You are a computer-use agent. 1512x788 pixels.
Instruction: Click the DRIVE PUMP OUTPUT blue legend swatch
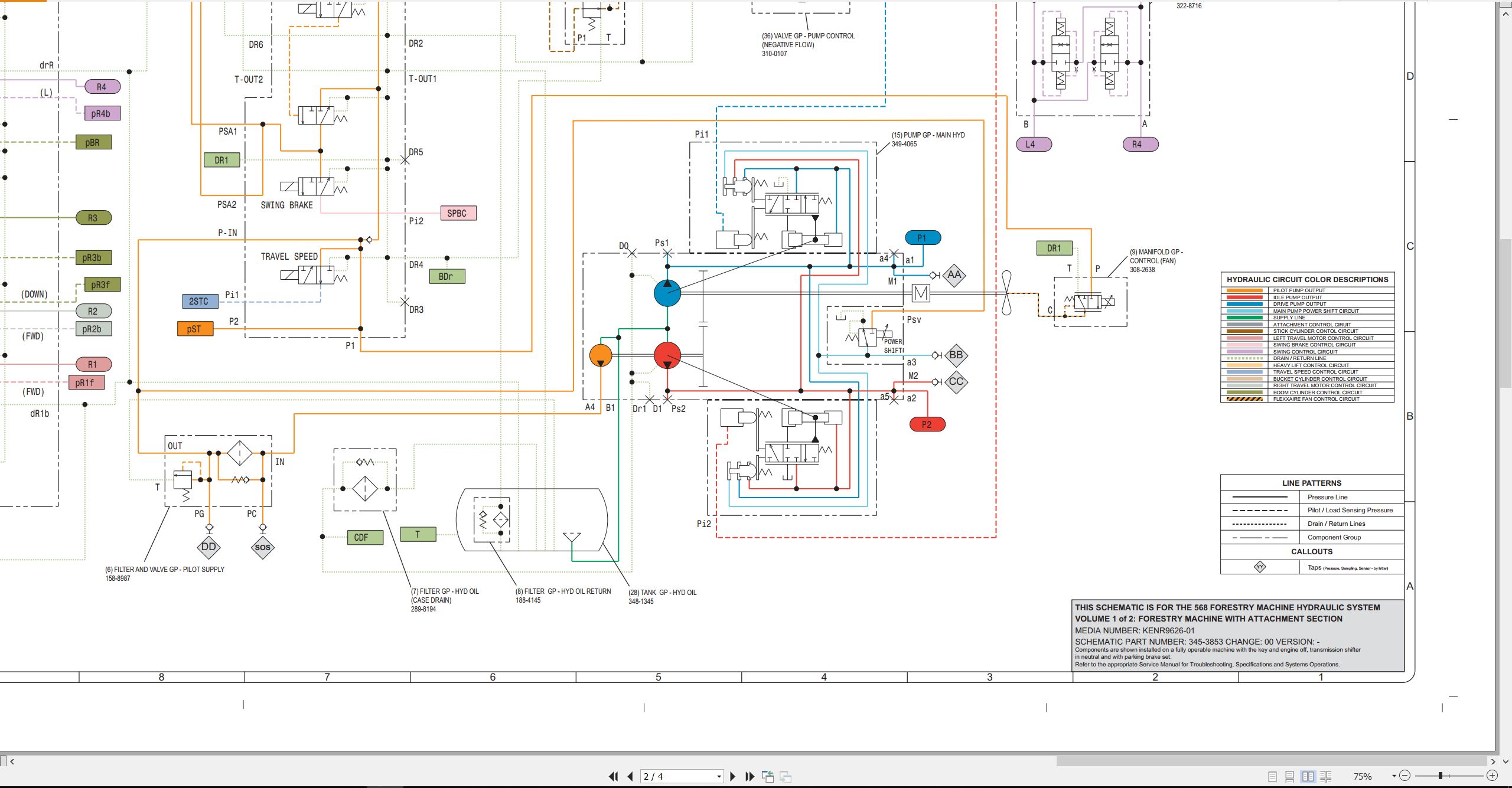pos(1244,304)
